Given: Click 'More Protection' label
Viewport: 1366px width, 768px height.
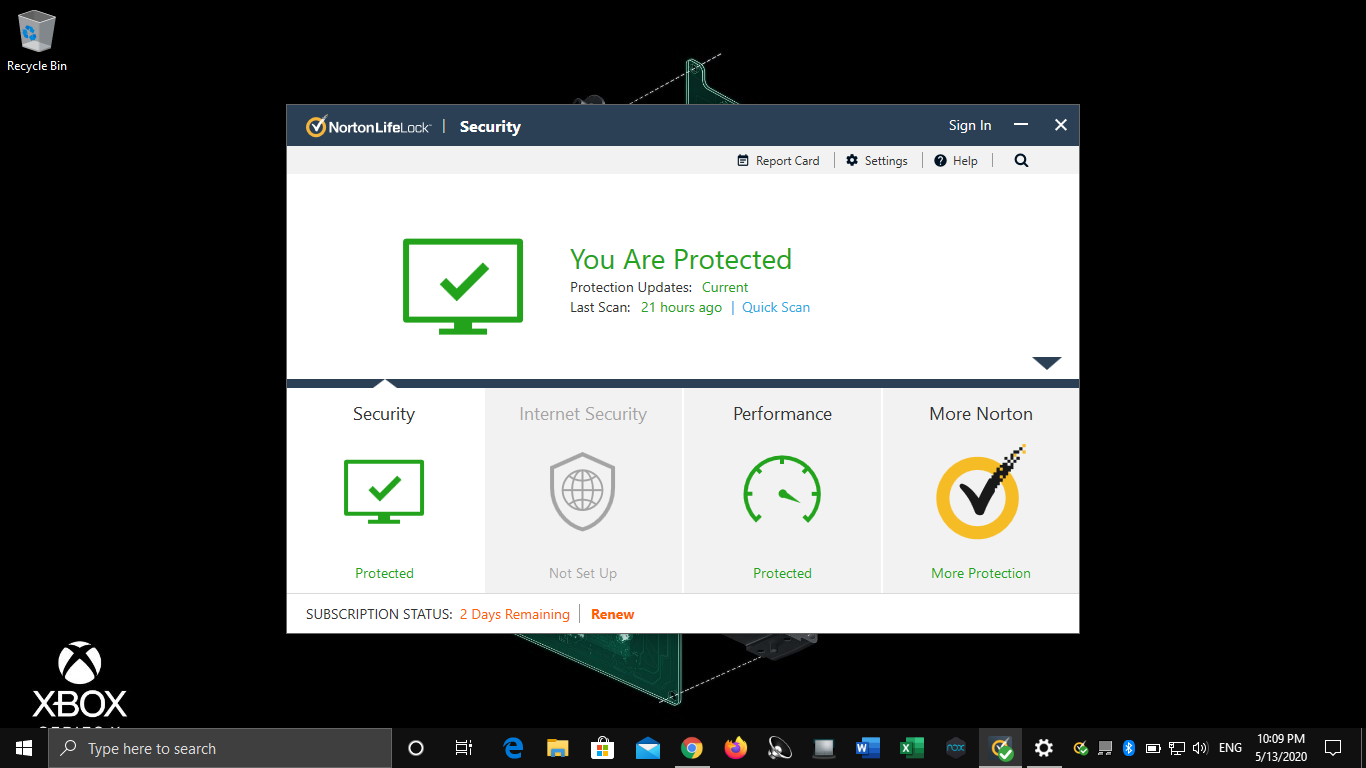Looking at the screenshot, I should pos(981,573).
